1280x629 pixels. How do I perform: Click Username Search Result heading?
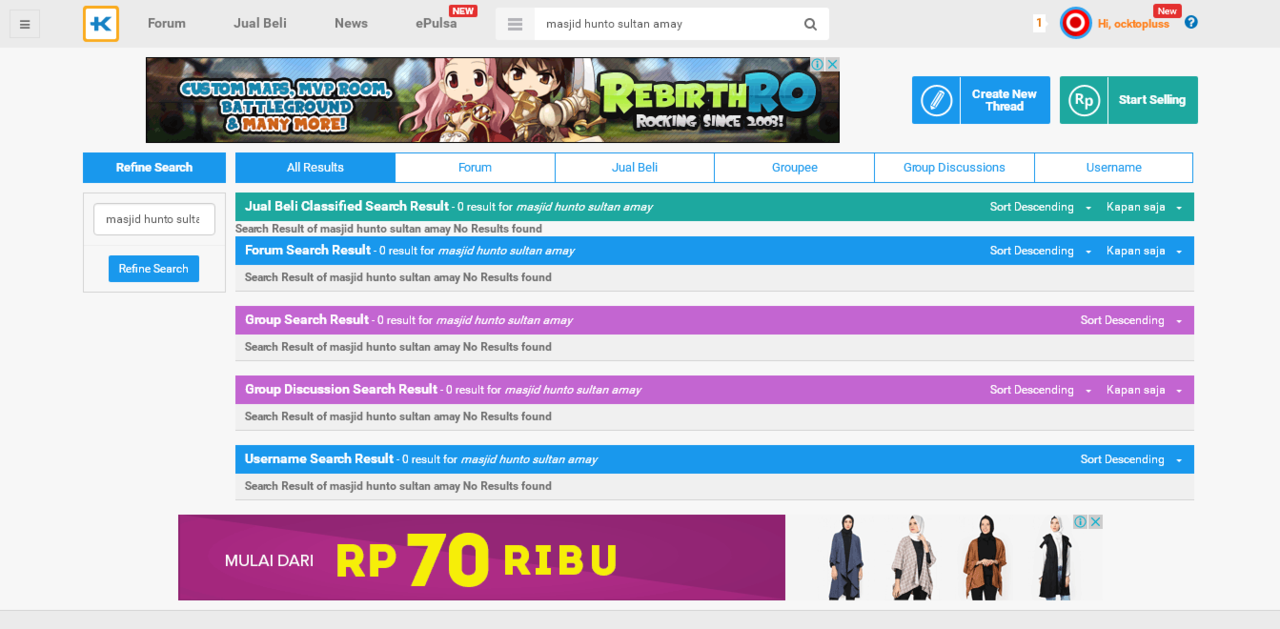coord(319,459)
